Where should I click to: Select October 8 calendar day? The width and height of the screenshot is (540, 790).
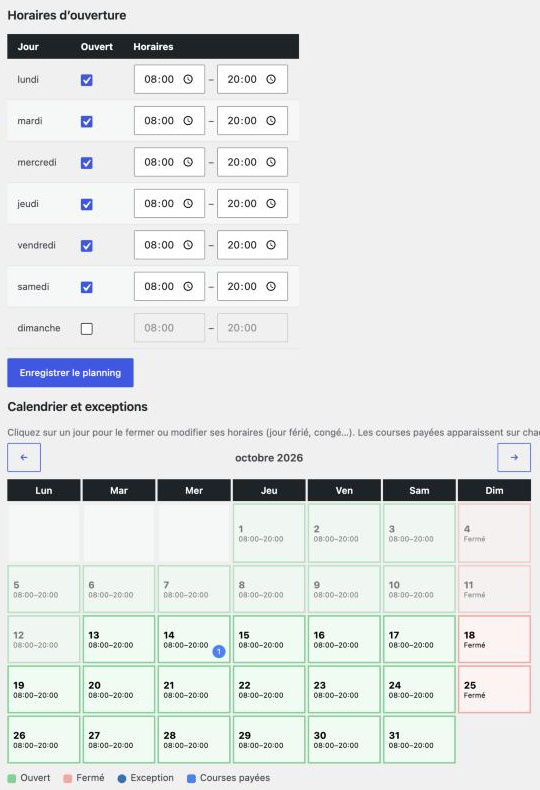269,589
